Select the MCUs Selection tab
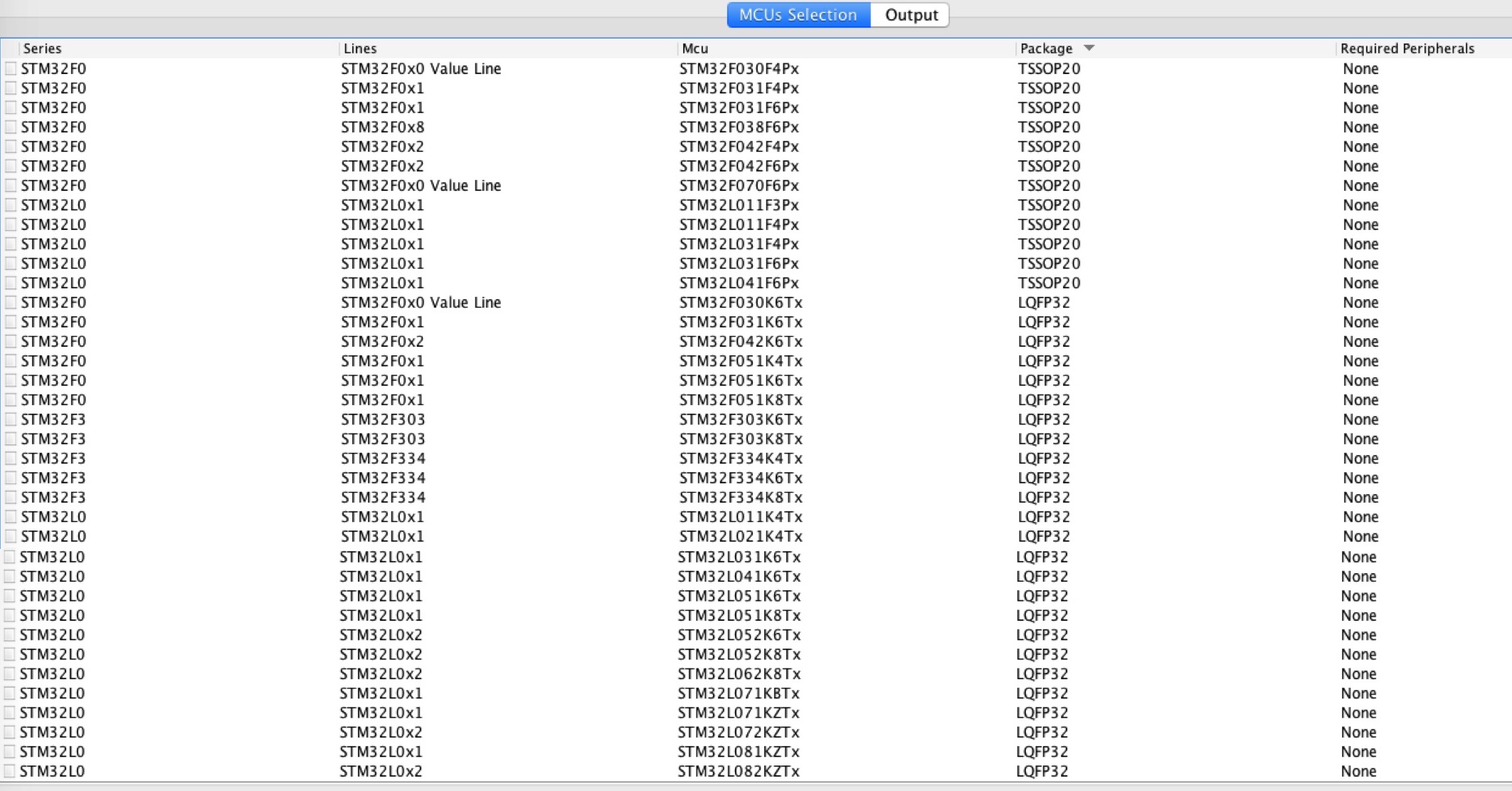The height and width of the screenshot is (791, 1512). (x=798, y=15)
